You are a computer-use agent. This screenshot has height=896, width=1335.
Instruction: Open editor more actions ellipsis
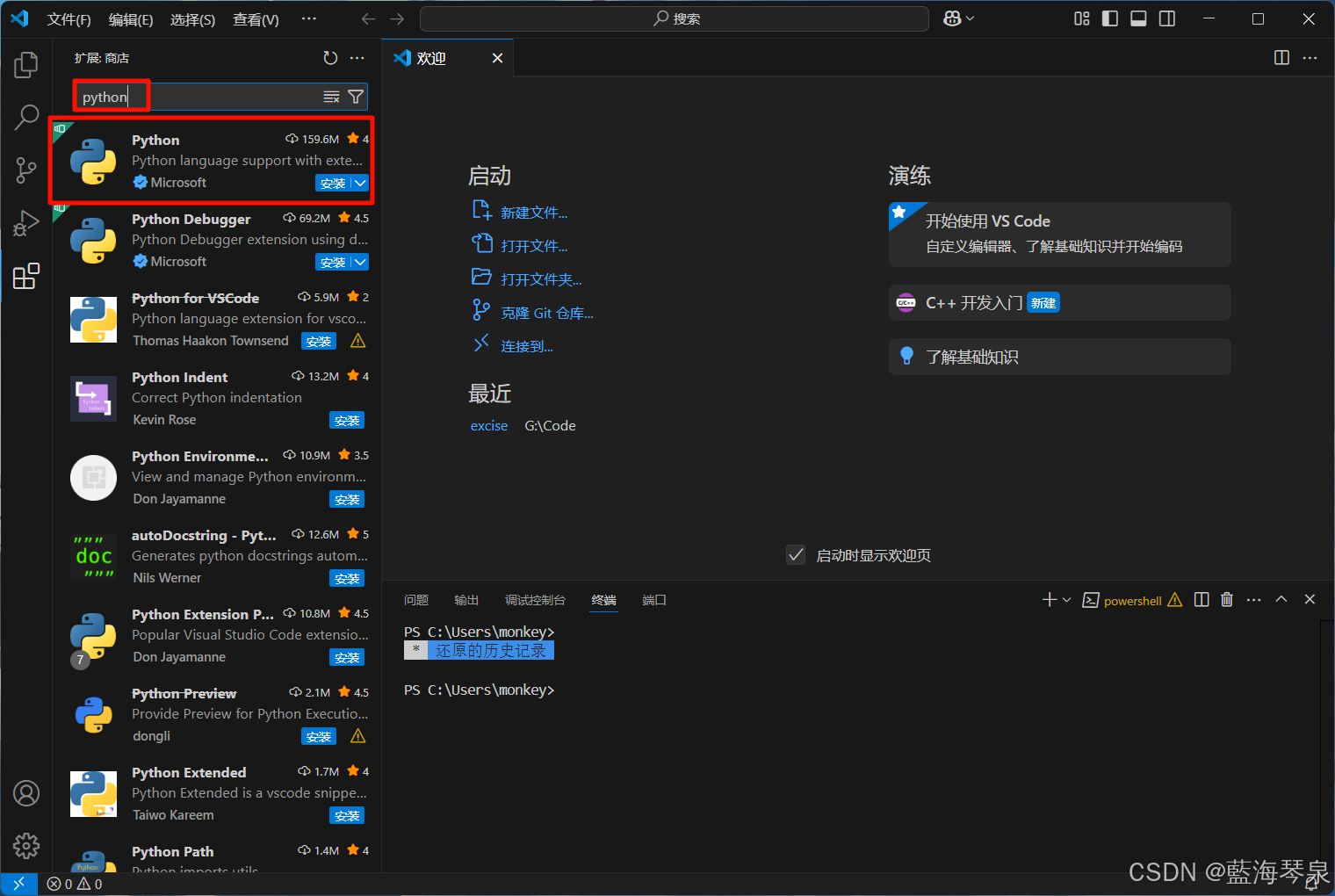point(1310,58)
